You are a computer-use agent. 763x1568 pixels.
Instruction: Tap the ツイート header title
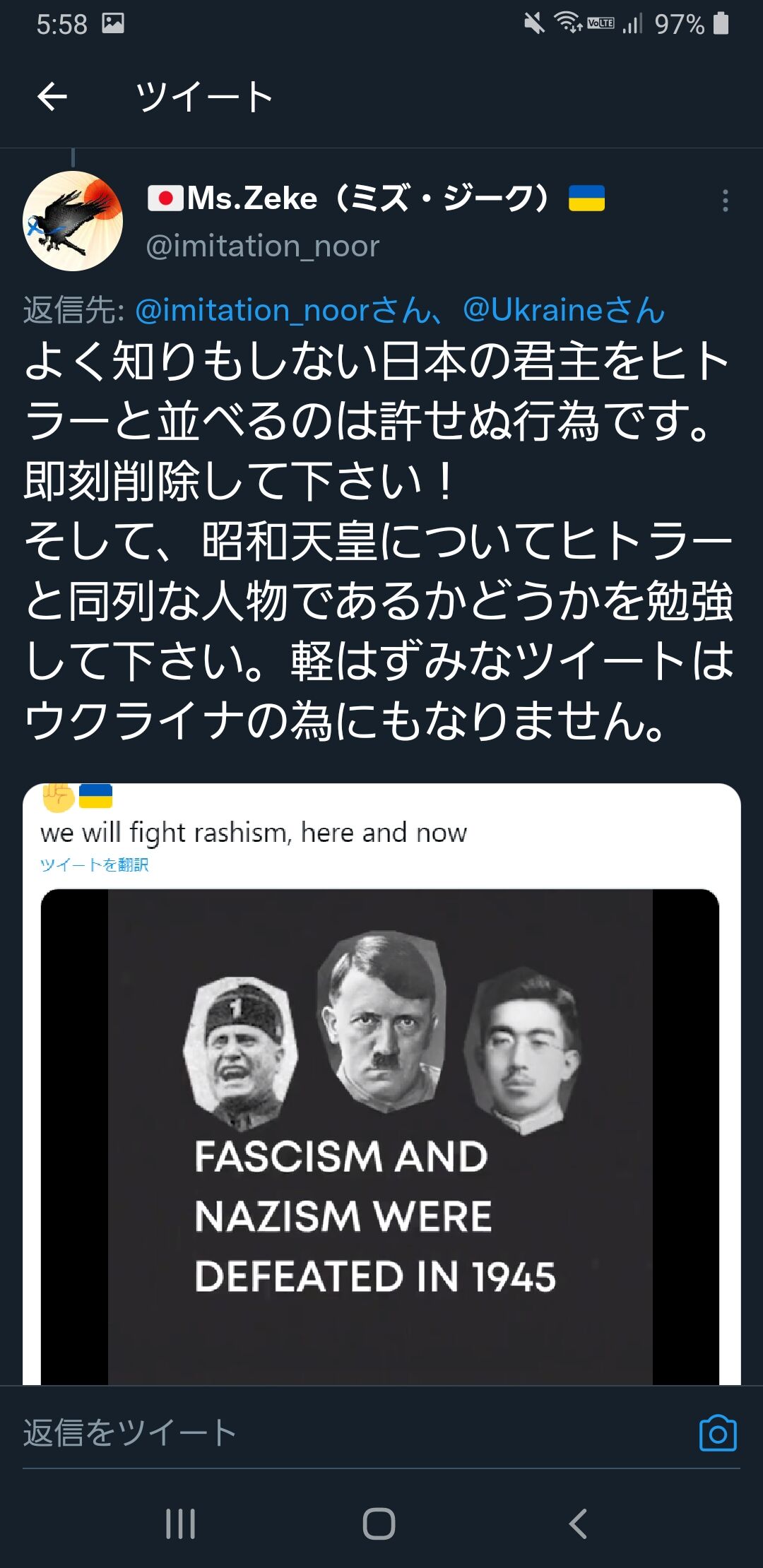[x=204, y=97]
